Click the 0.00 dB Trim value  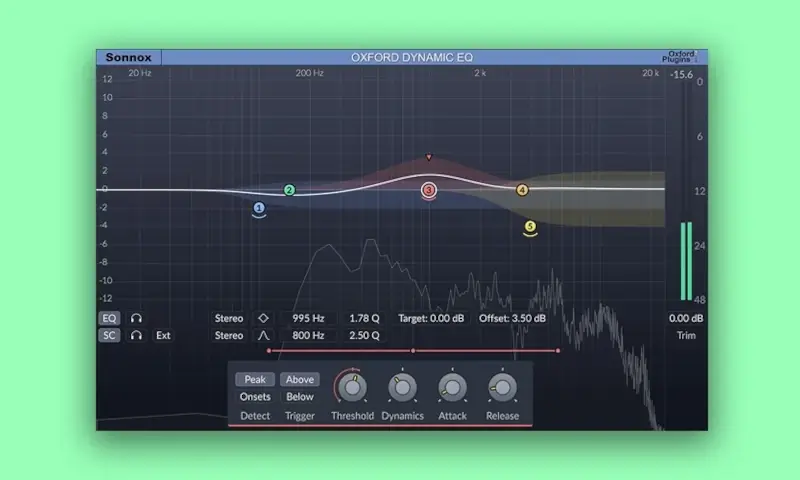point(686,318)
